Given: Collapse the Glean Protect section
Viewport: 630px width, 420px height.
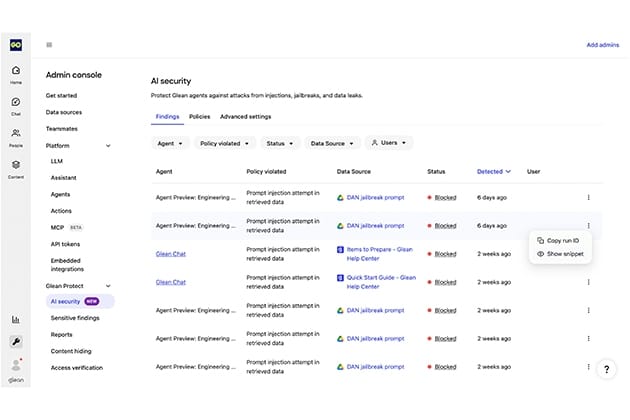Looking at the screenshot, I should (108, 285).
